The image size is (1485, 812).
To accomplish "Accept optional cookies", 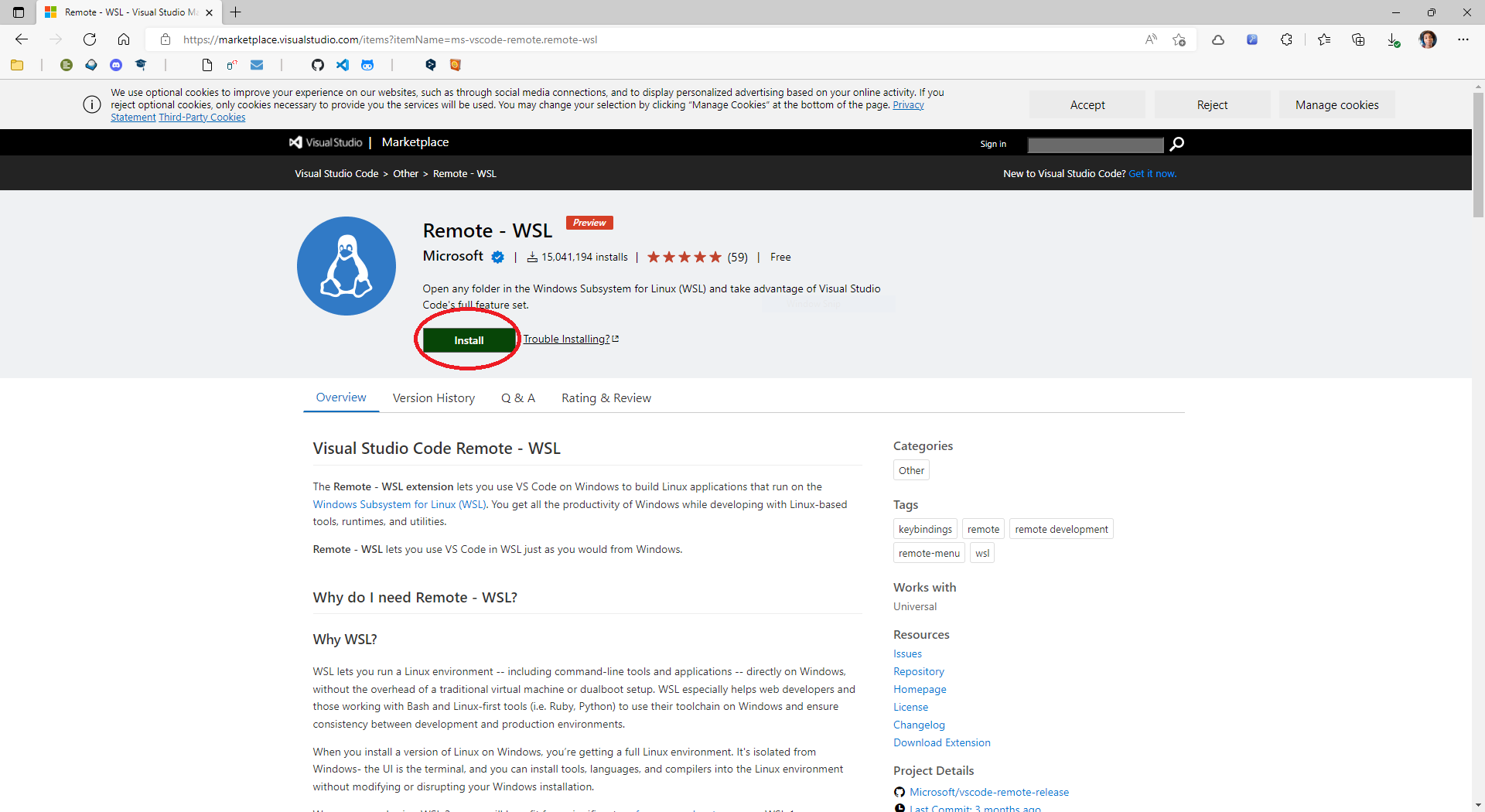I will point(1087,104).
